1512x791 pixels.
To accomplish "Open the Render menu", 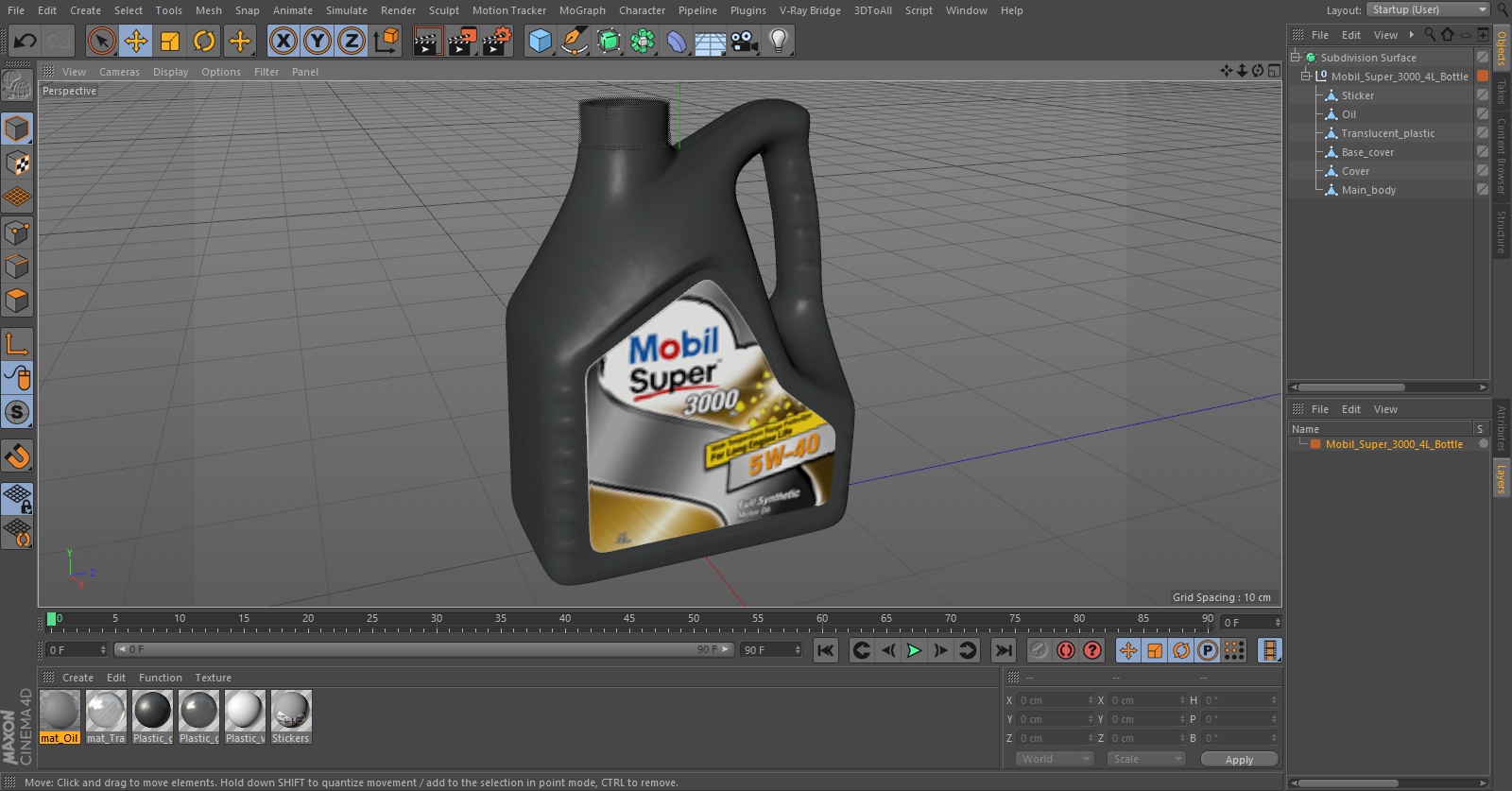I will [x=398, y=10].
